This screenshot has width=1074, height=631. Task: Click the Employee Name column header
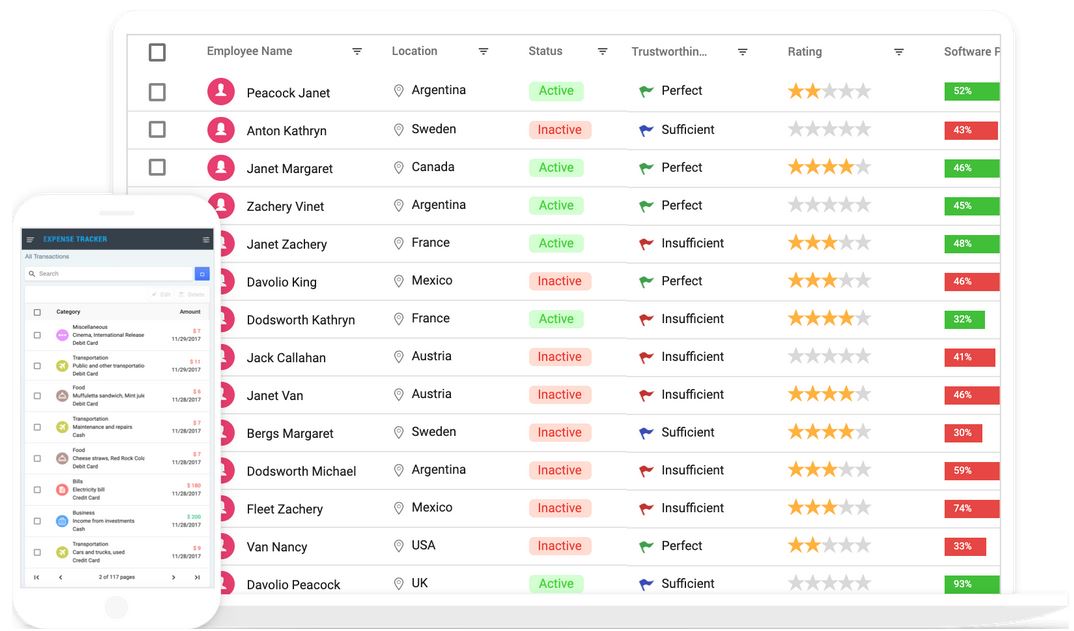249,51
